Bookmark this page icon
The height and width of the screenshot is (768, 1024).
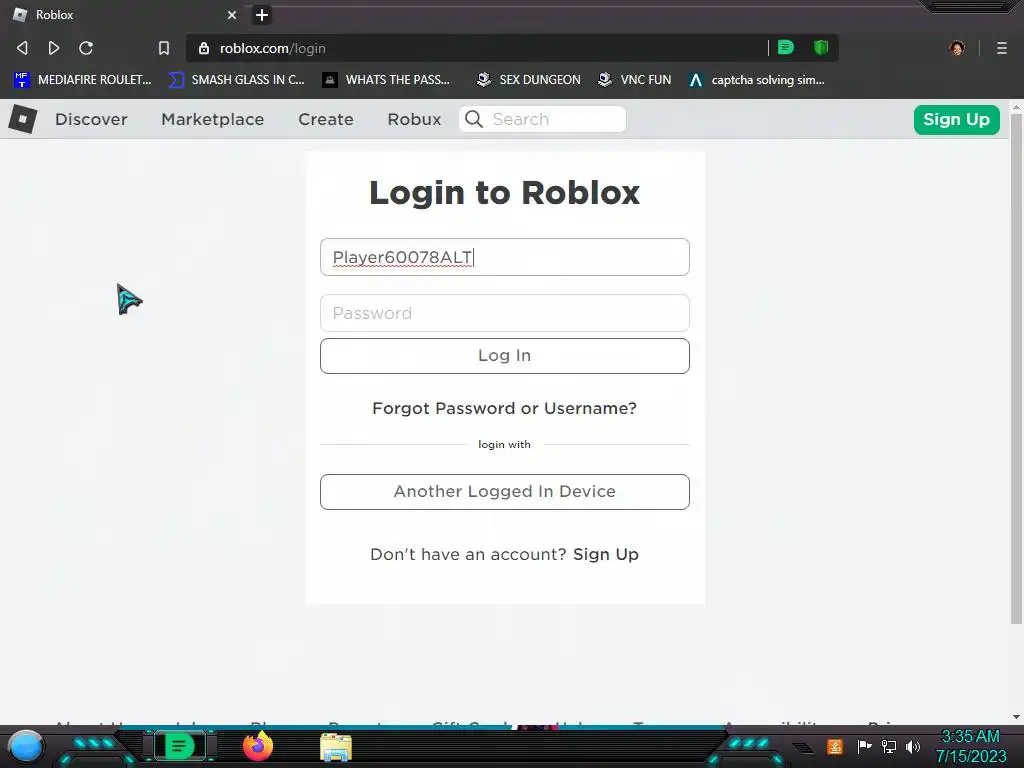click(x=164, y=48)
